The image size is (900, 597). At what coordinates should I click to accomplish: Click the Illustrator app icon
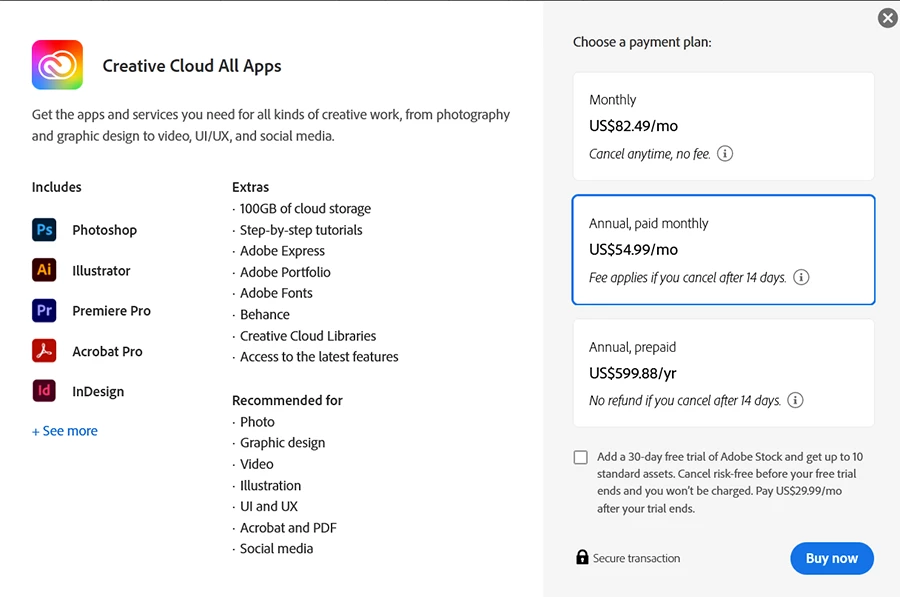coord(44,270)
